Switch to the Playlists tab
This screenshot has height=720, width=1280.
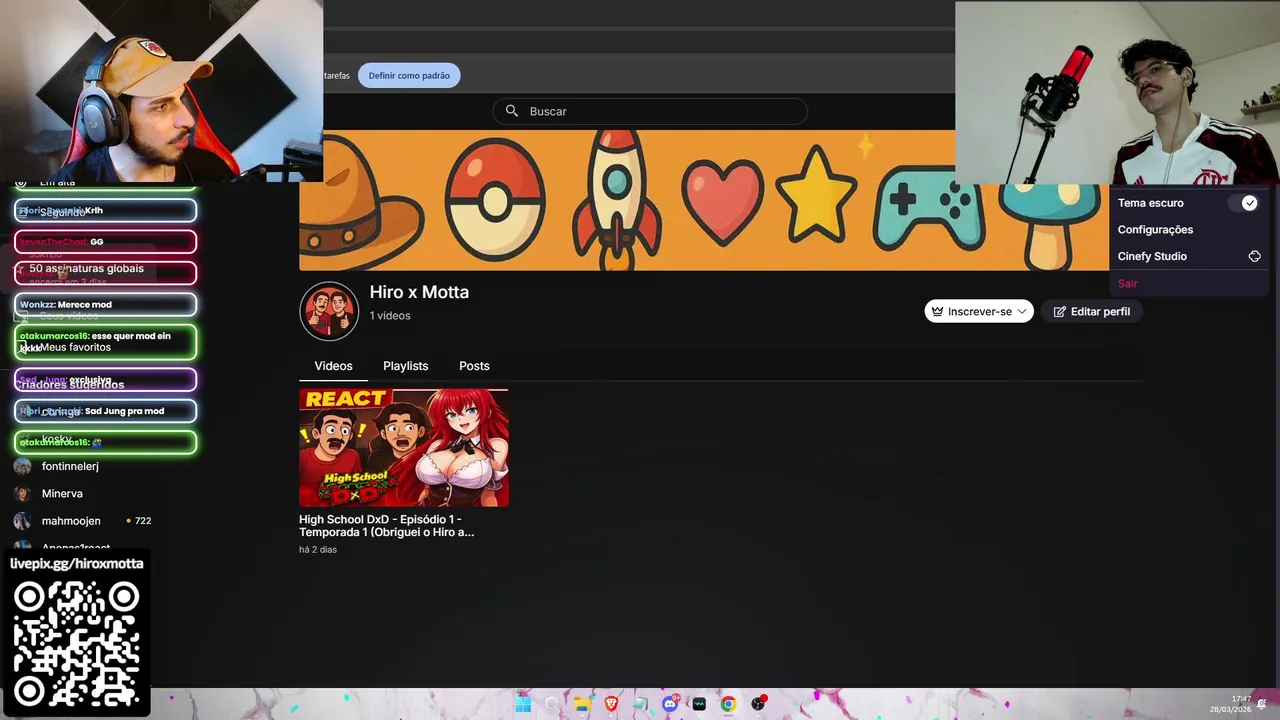click(405, 366)
